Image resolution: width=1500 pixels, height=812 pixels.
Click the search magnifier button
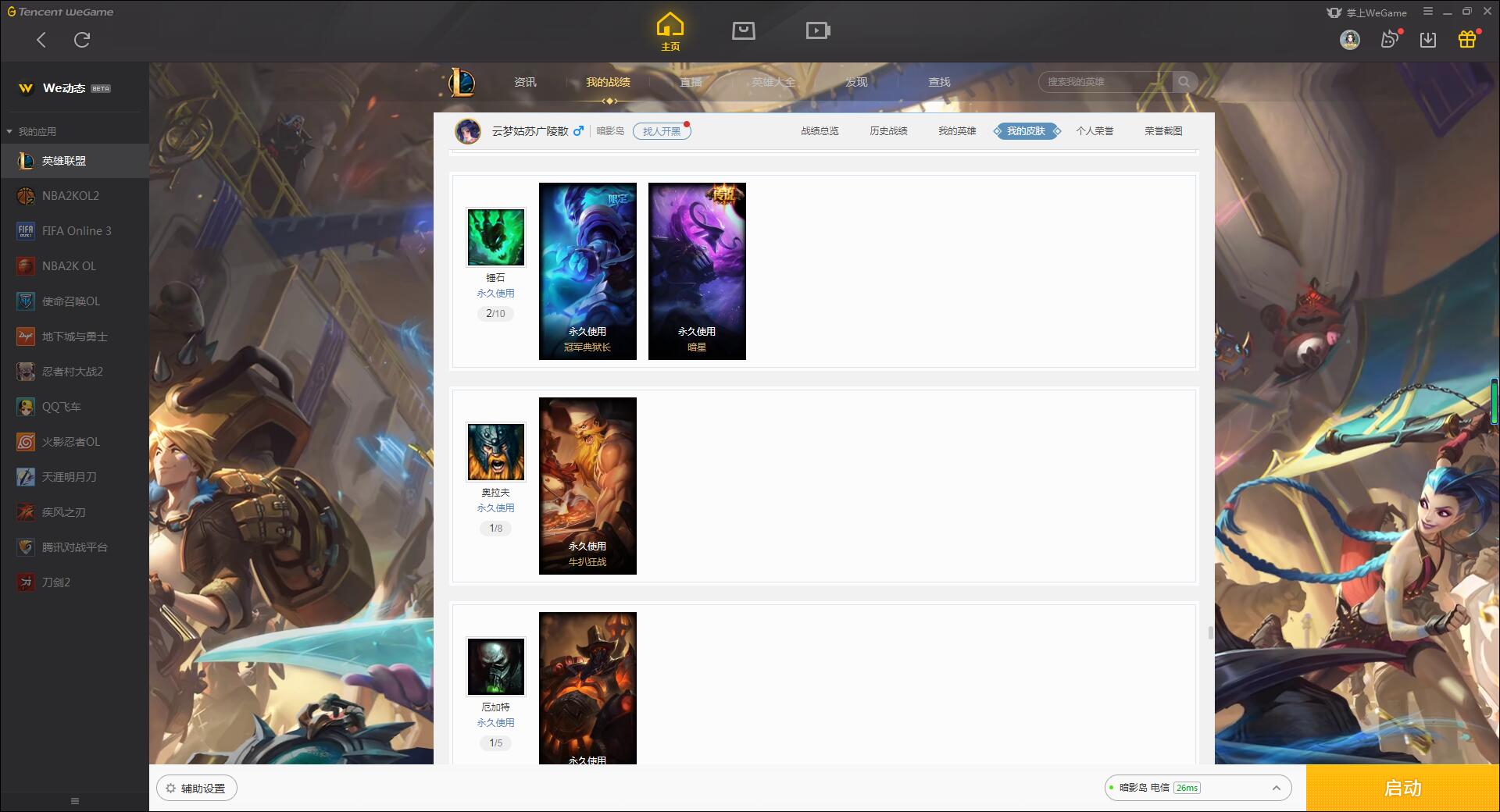click(x=1184, y=82)
